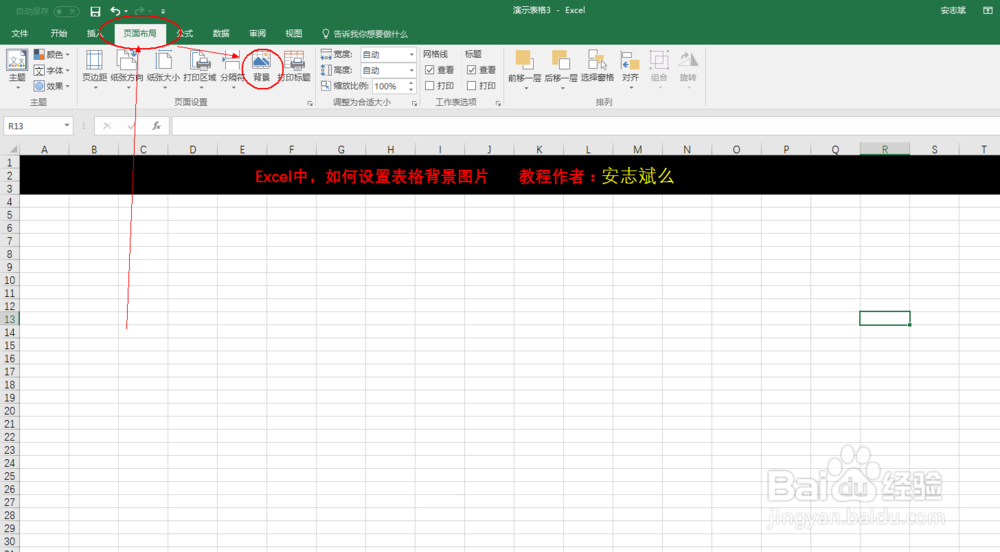Open the 纸张大小 (Paper Size) tool
The image size is (1000, 552).
(x=163, y=68)
